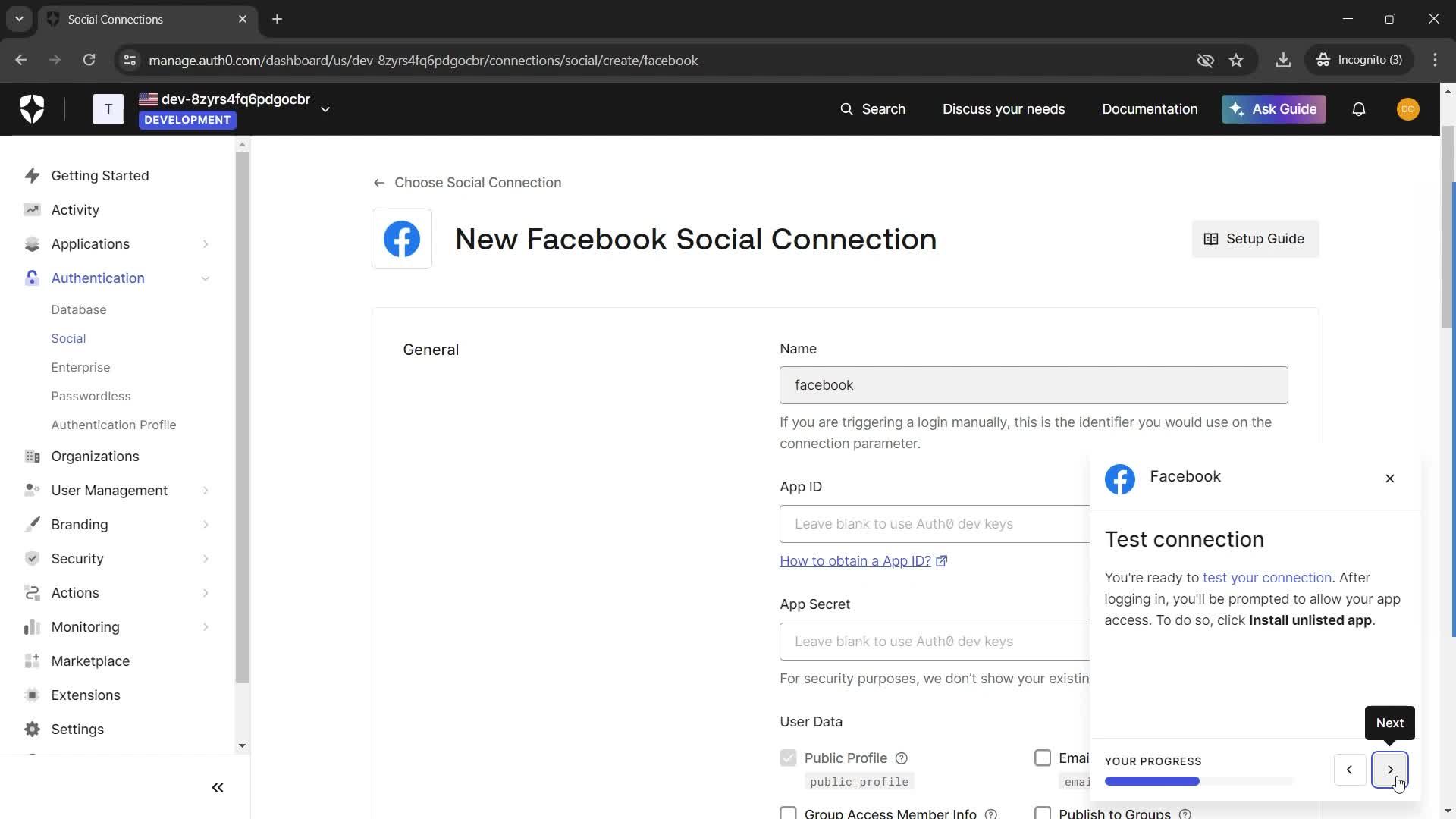Screen dimensions: 1456x819
Task: Expand the Monitoring chevron
Action: pos(206,627)
